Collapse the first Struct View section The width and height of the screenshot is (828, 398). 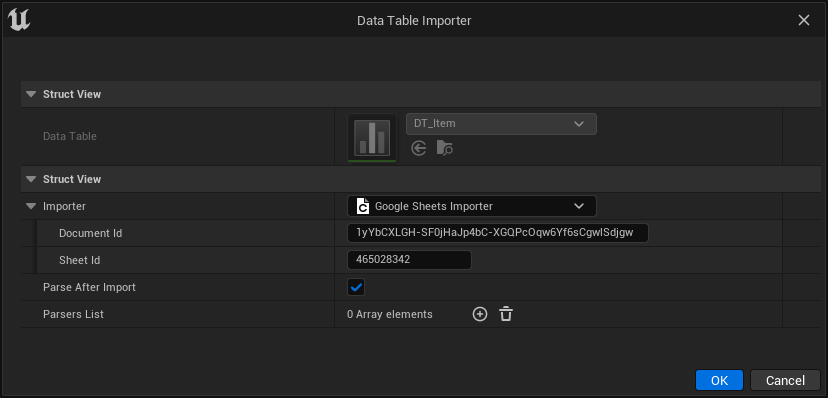[31, 94]
